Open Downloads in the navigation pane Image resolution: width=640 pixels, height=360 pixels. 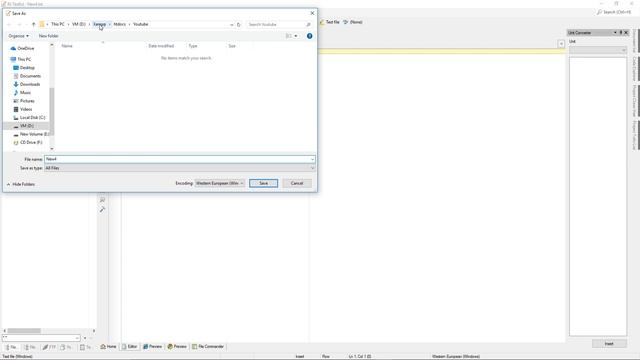coord(30,84)
